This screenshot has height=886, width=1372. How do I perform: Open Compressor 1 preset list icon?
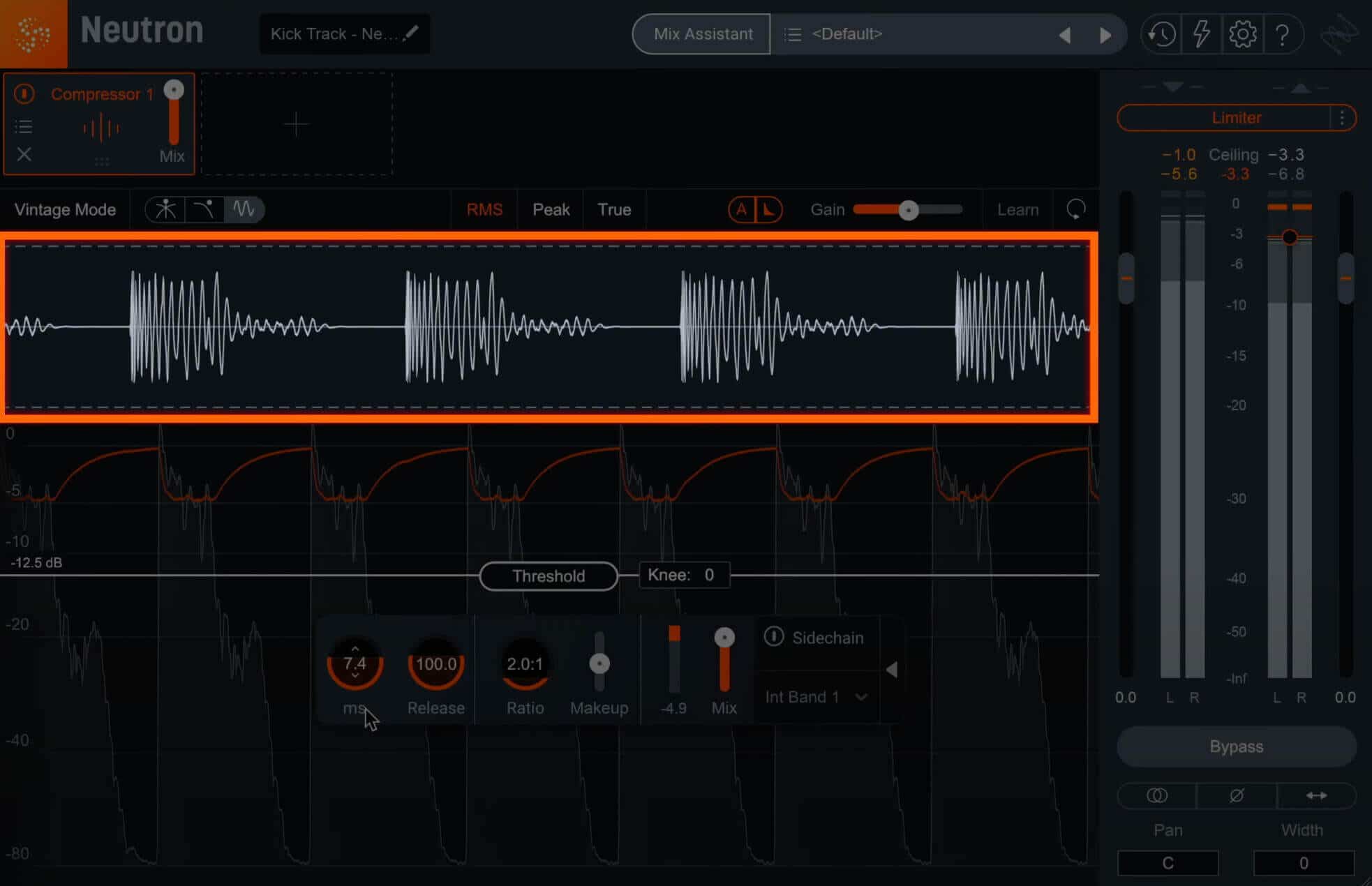coord(24,126)
